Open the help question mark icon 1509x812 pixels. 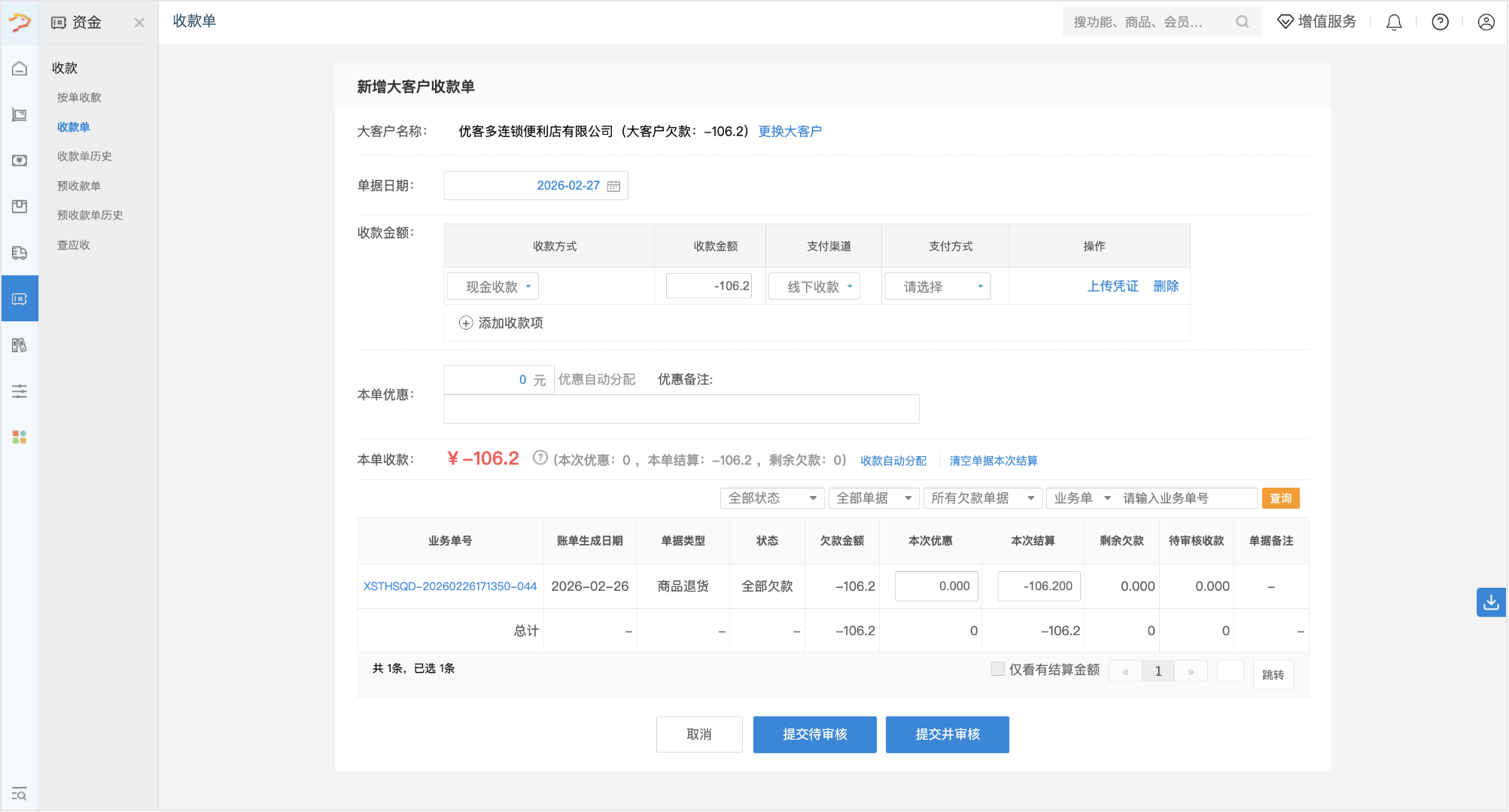coord(1440,23)
